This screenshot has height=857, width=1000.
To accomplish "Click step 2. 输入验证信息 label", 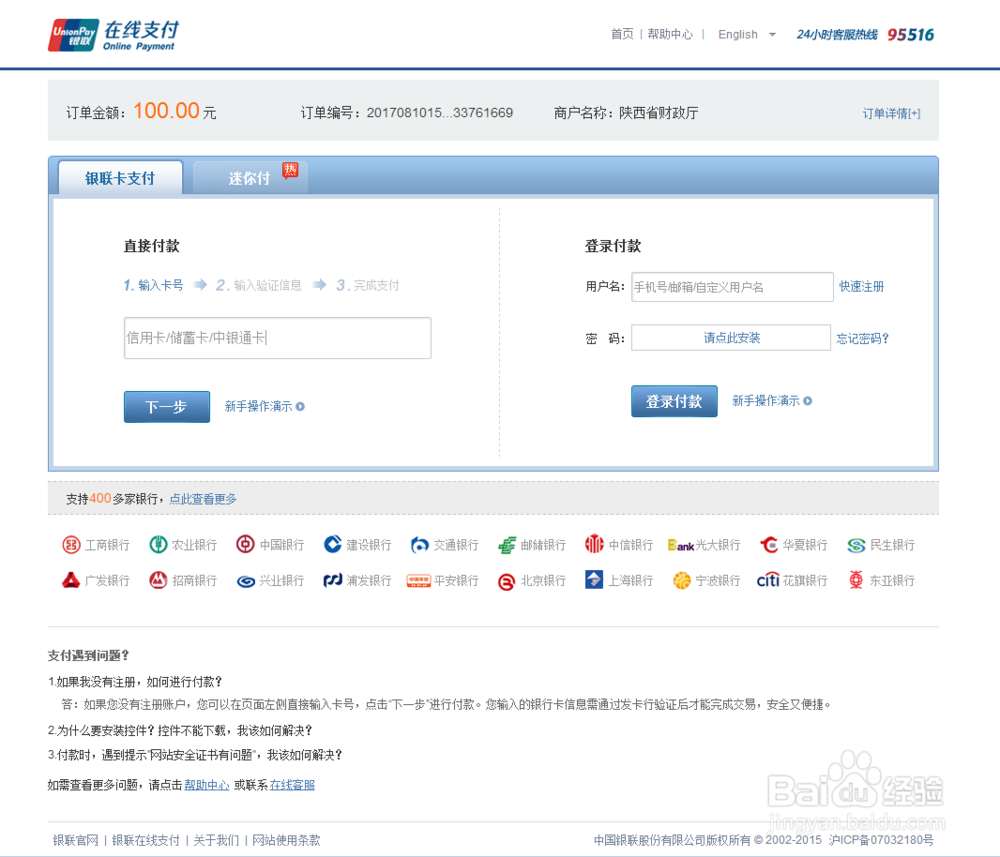I will coord(258,285).
